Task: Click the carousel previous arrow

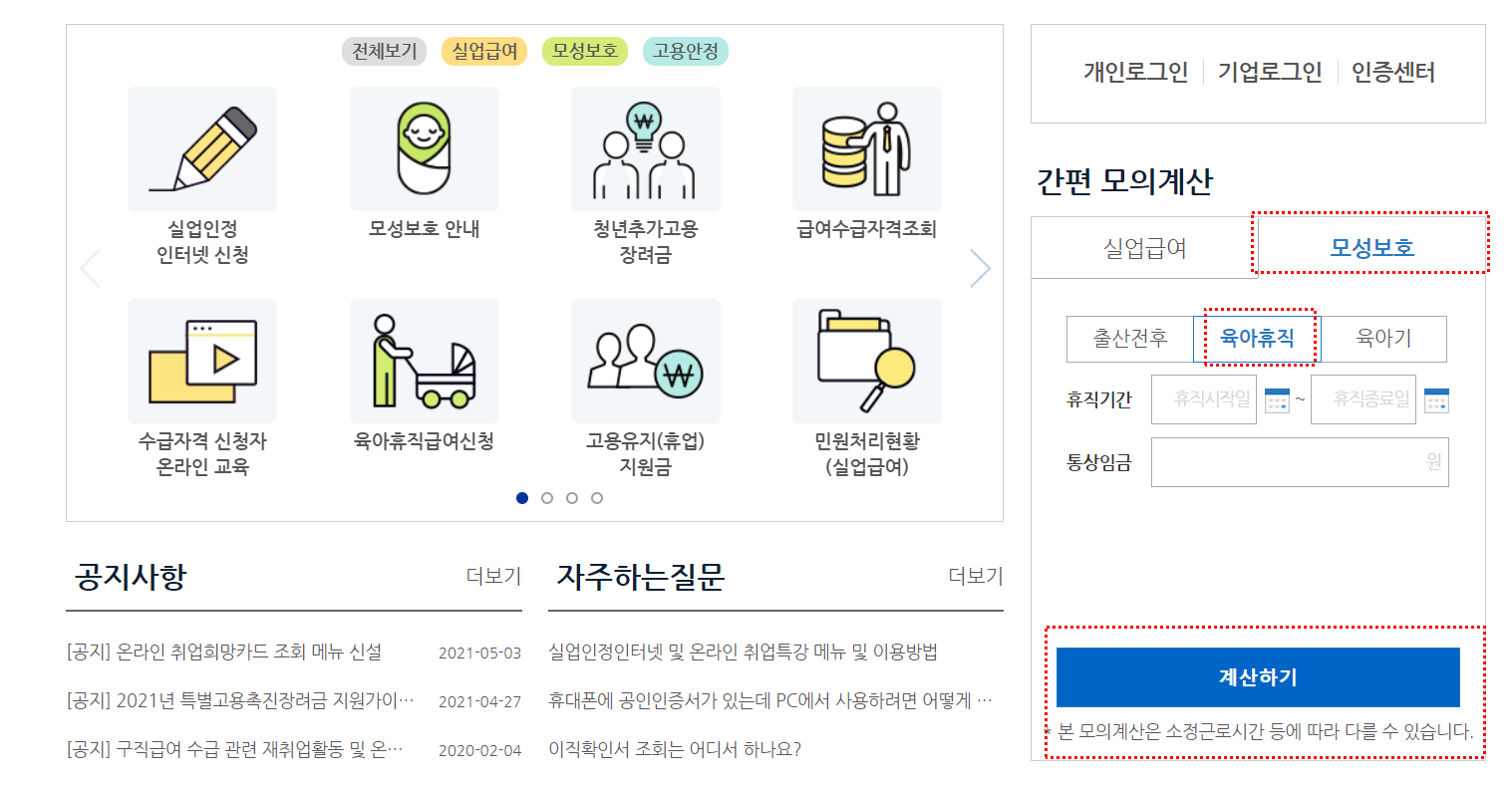Action: 89,268
